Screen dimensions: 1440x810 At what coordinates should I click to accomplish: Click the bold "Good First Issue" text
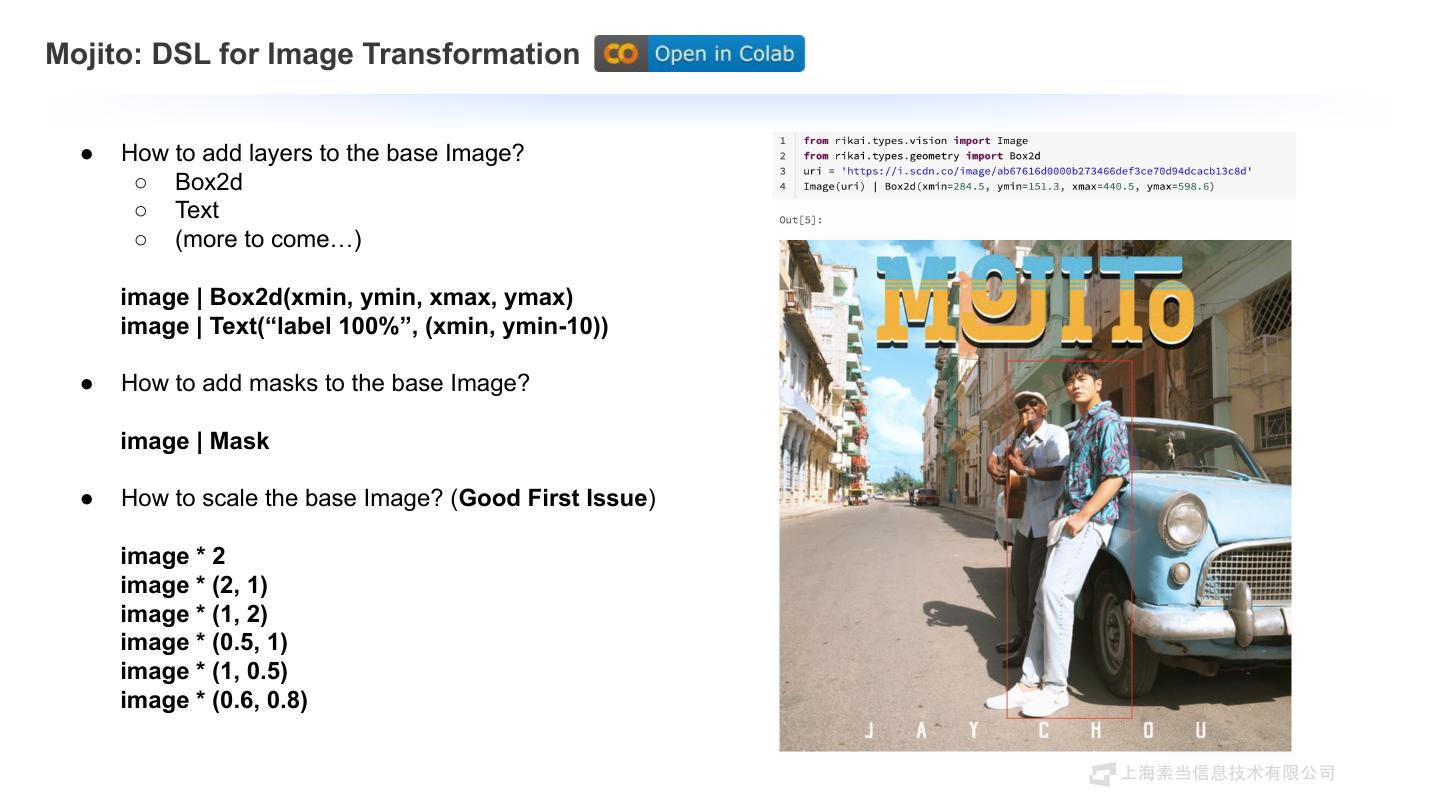tap(553, 498)
